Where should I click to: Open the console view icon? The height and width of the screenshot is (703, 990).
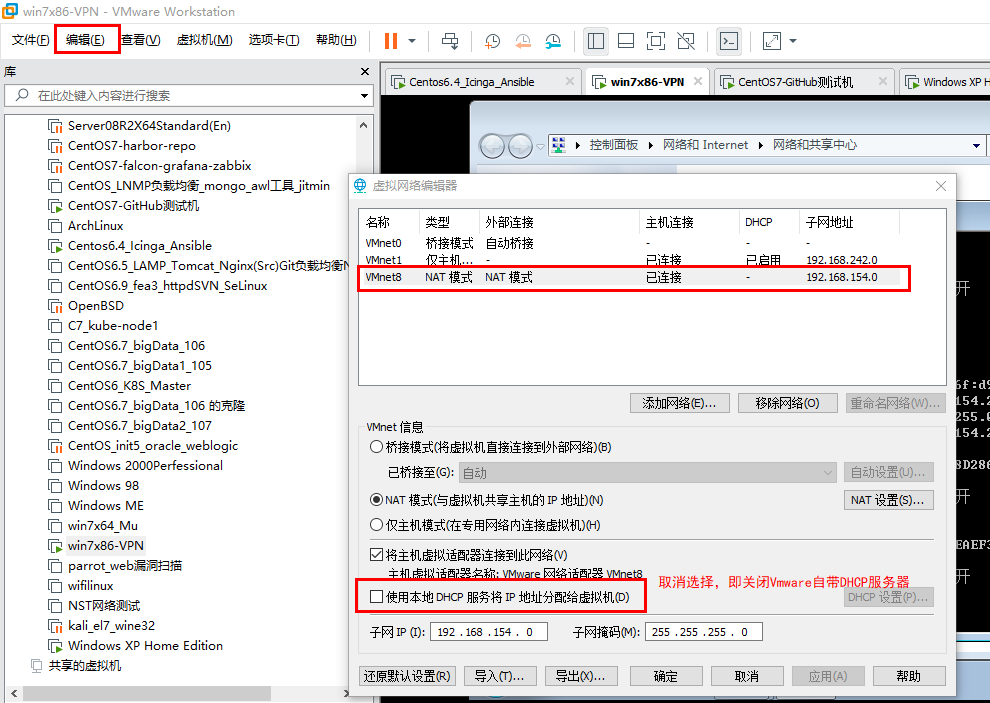(729, 41)
